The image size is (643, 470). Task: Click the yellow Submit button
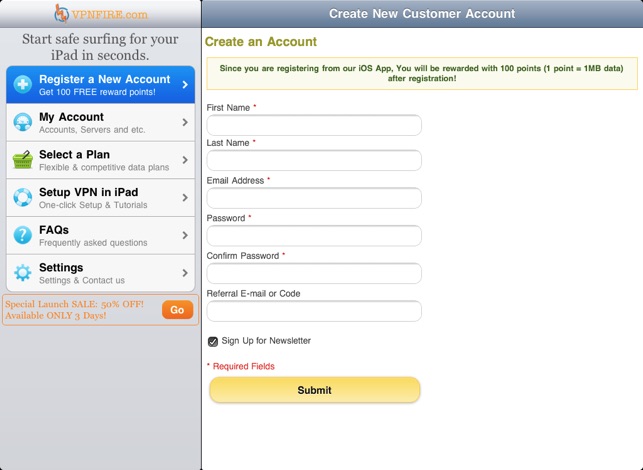pos(315,390)
